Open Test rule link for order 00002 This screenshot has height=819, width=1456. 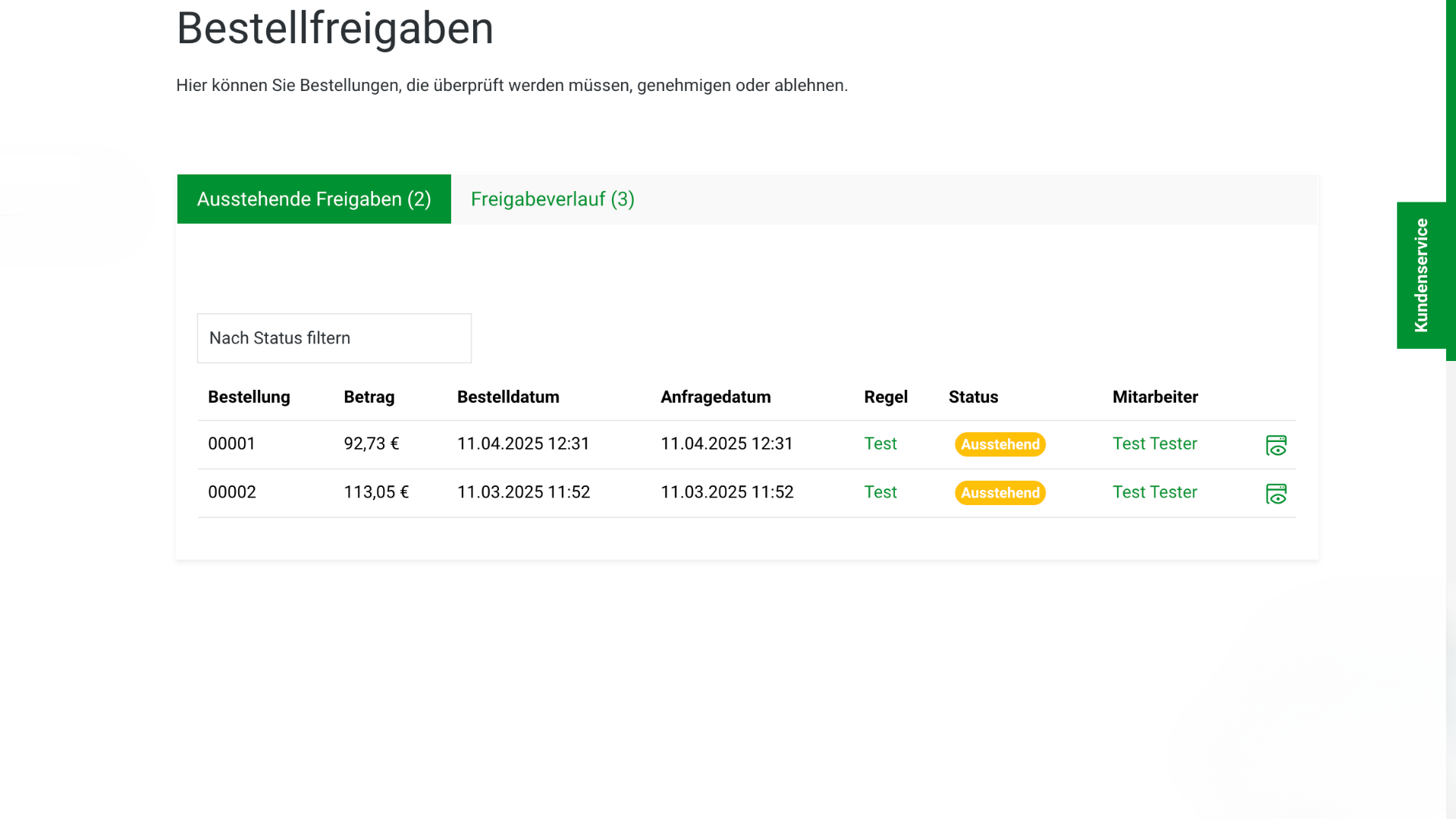(x=880, y=492)
